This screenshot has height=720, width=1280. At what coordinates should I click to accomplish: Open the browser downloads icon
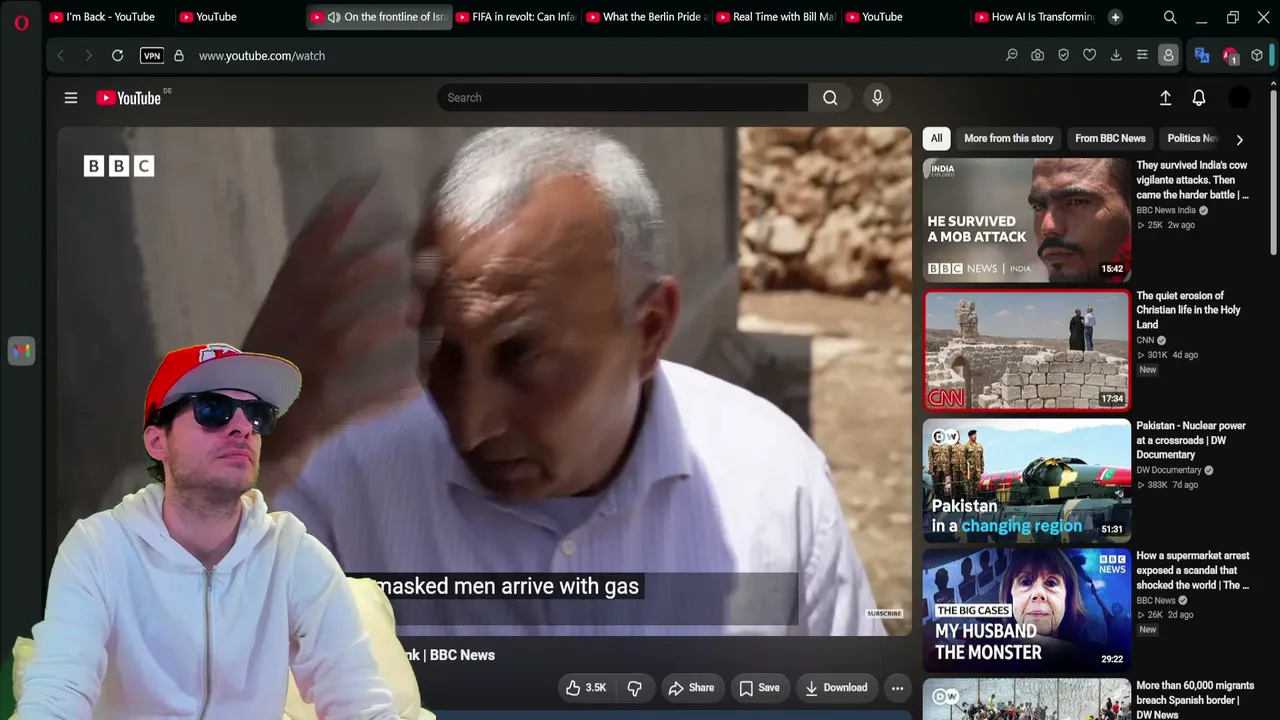click(1116, 56)
